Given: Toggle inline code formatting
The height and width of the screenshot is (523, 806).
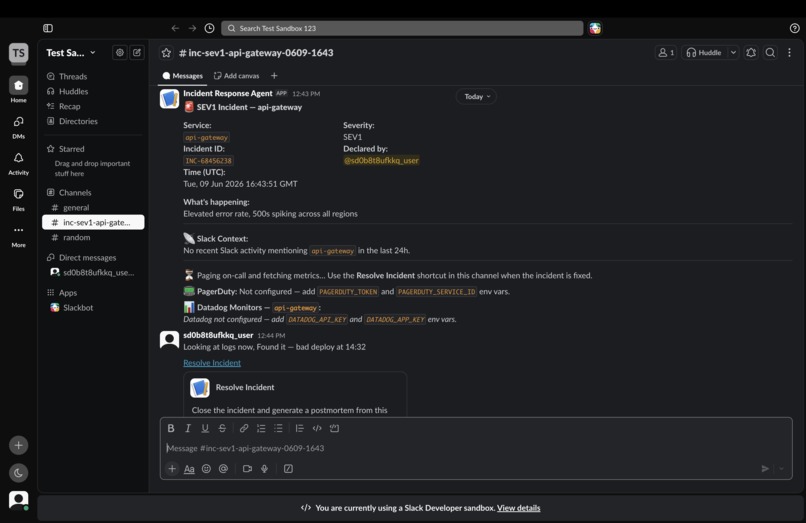Looking at the screenshot, I should pyautogui.click(x=317, y=428).
